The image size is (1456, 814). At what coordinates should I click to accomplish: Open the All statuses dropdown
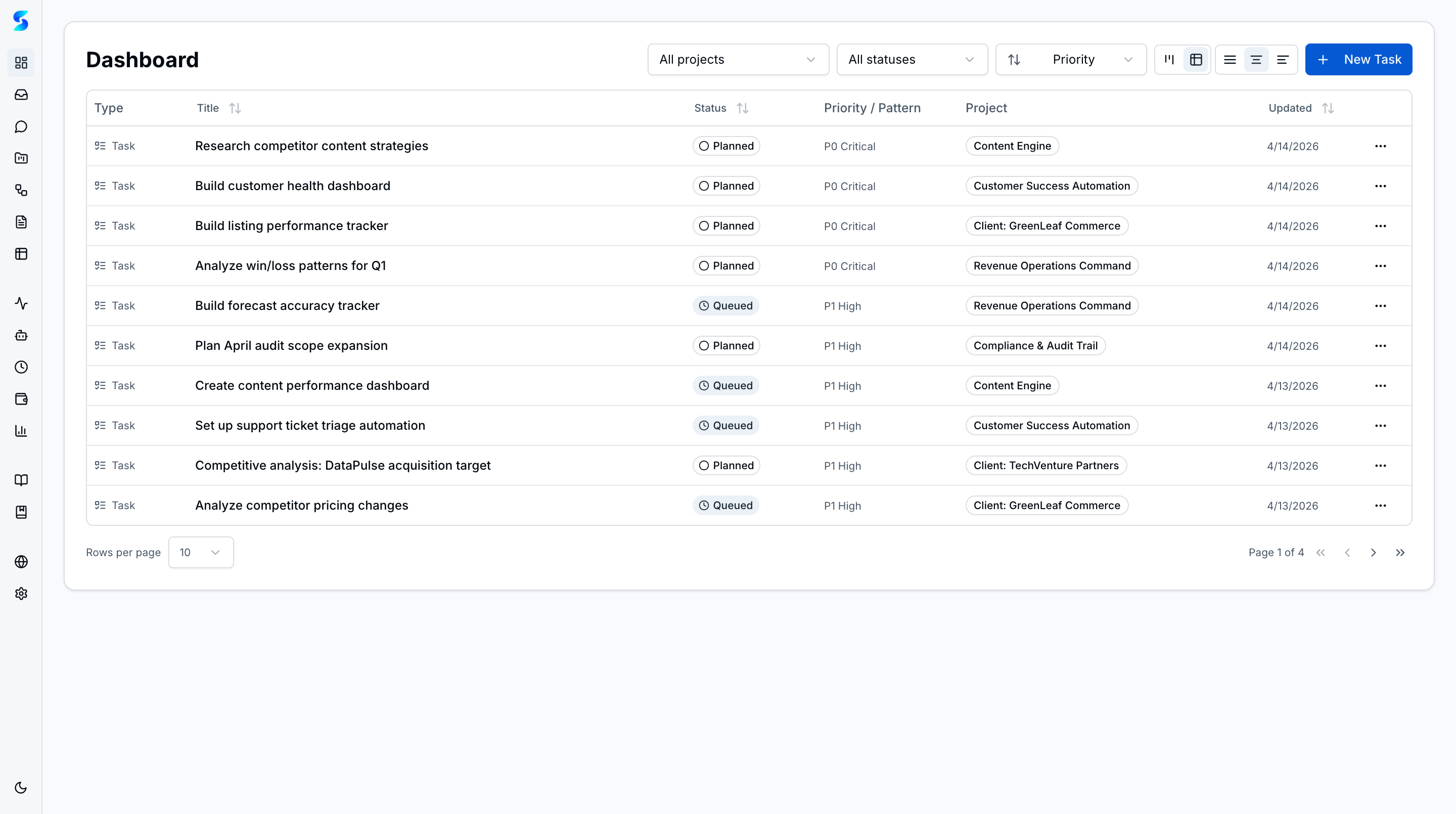click(911, 59)
